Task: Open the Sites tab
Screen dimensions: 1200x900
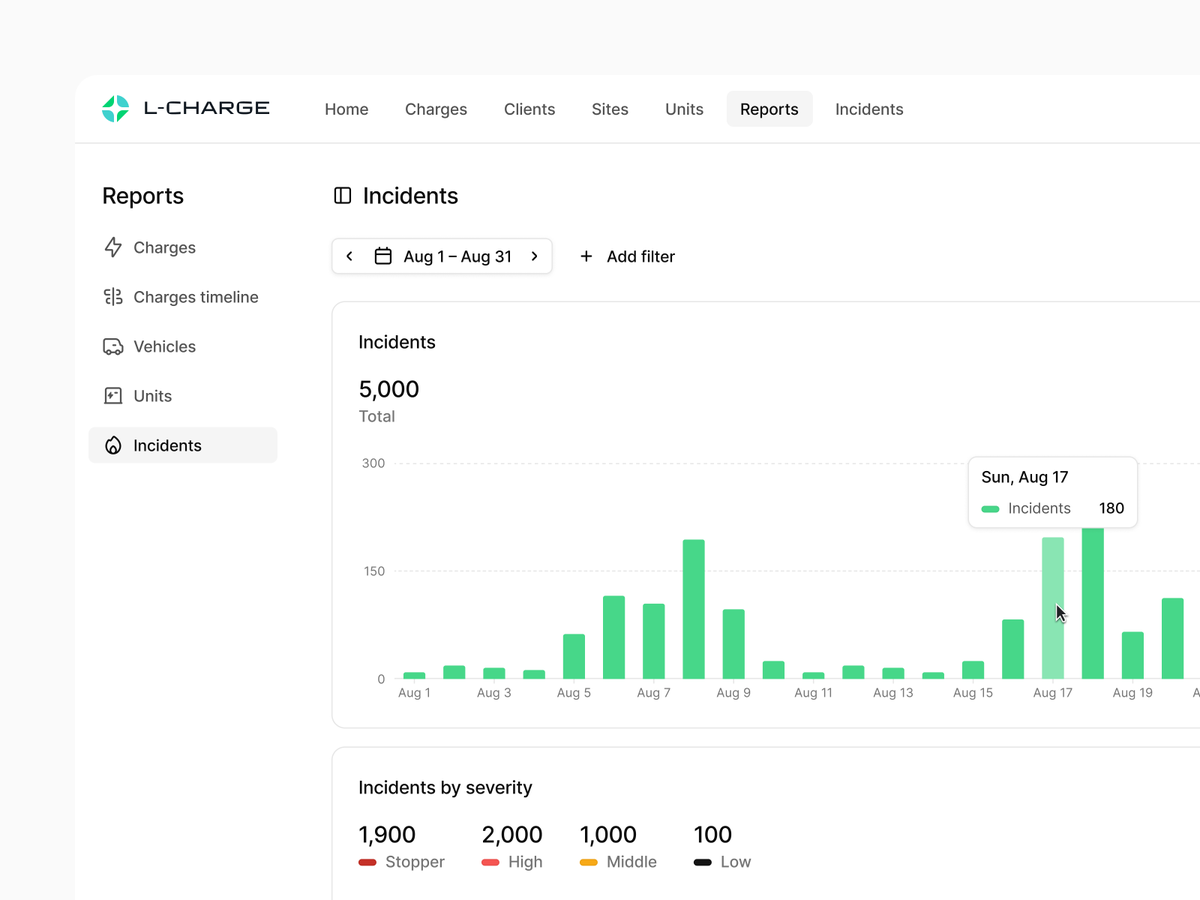Action: point(610,109)
